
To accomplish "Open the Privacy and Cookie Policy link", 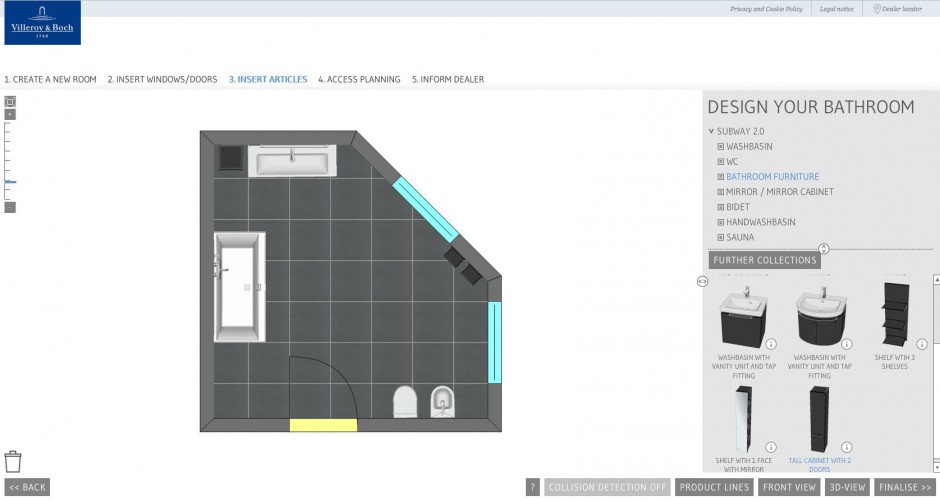I will 766,9.
